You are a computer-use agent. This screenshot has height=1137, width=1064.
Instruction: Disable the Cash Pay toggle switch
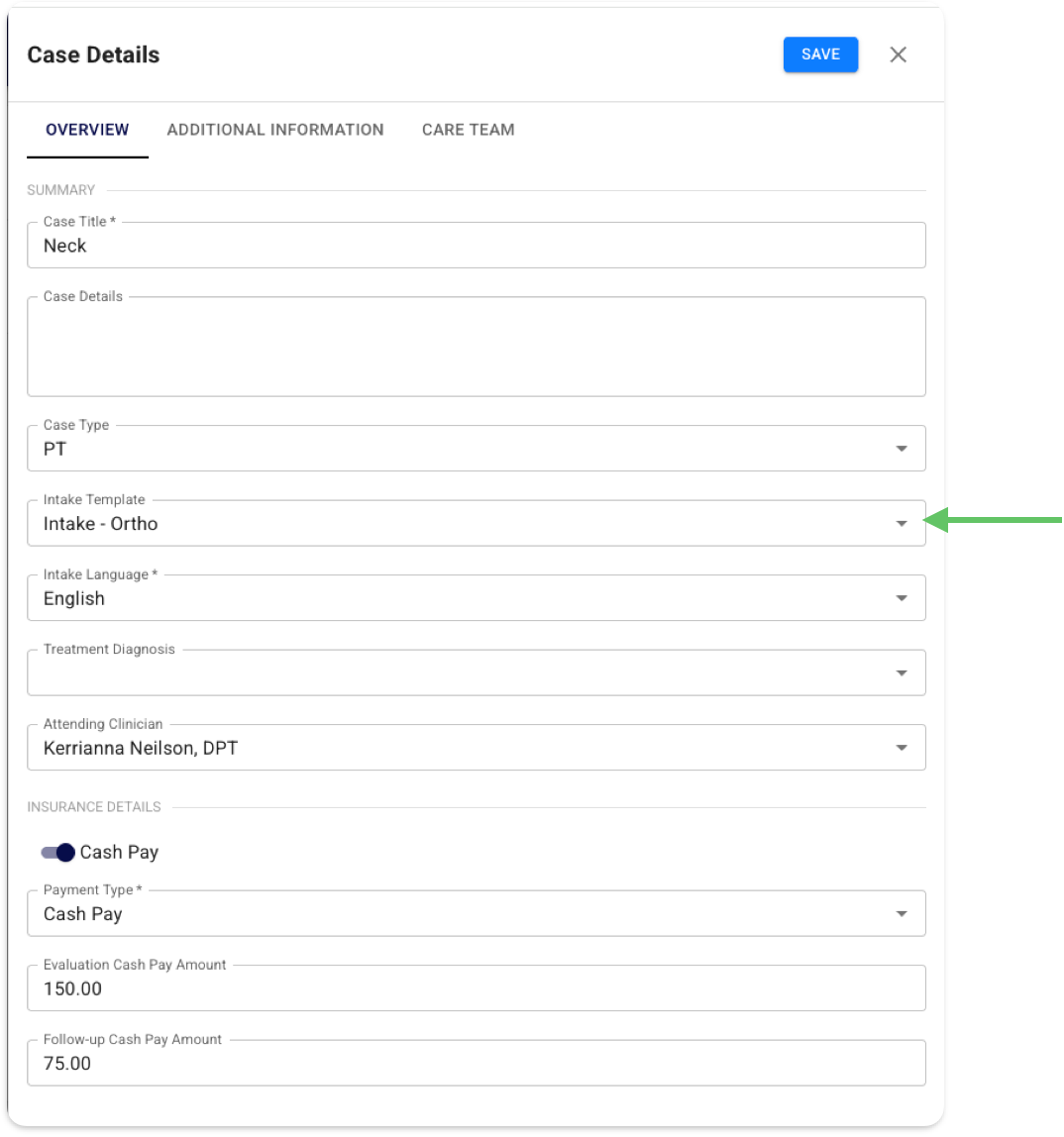(x=58, y=853)
